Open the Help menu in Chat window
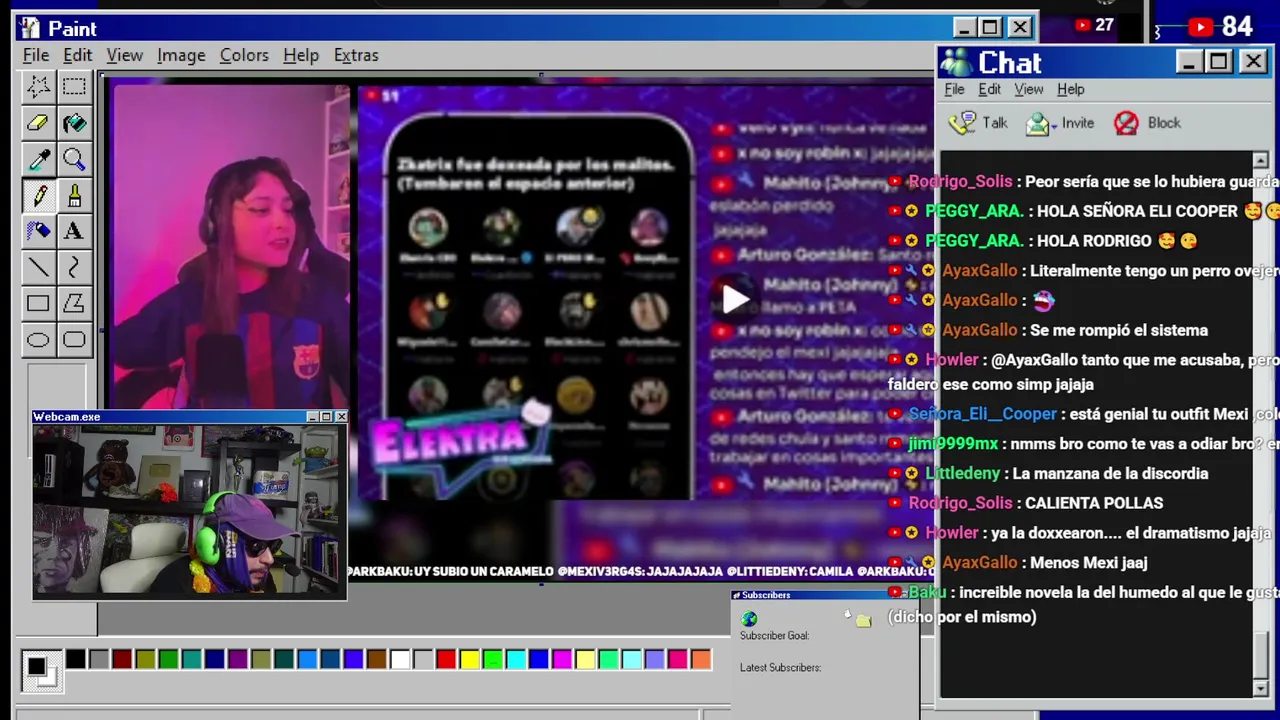 point(1070,90)
